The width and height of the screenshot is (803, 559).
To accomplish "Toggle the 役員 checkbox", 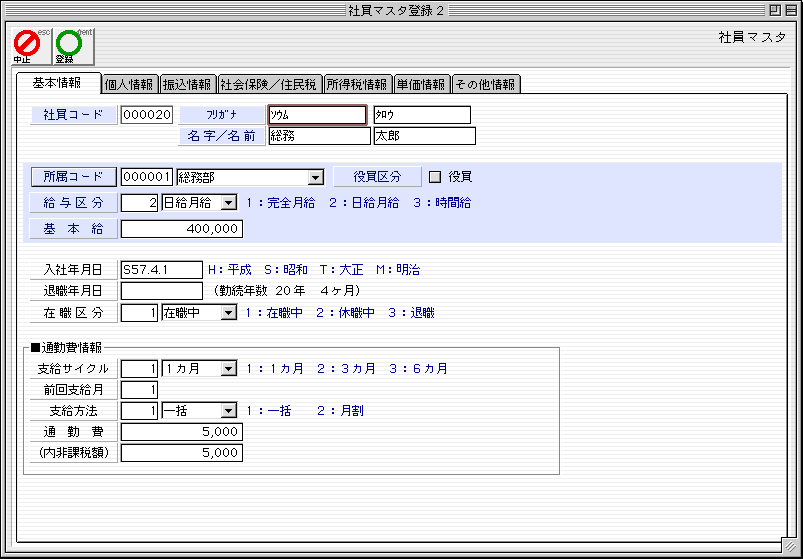I will pyautogui.click(x=435, y=177).
